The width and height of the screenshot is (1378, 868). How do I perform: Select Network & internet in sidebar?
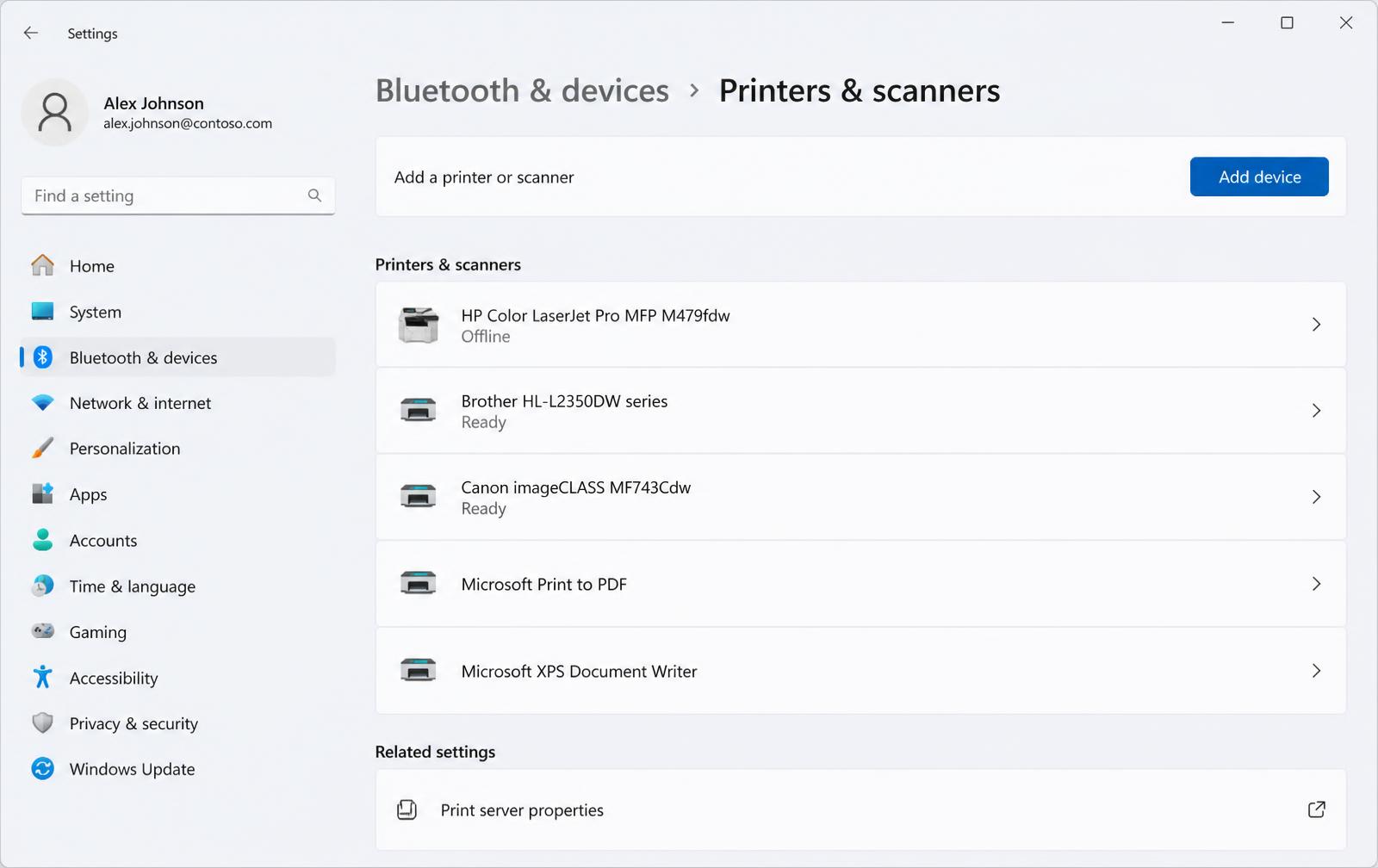point(177,403)
